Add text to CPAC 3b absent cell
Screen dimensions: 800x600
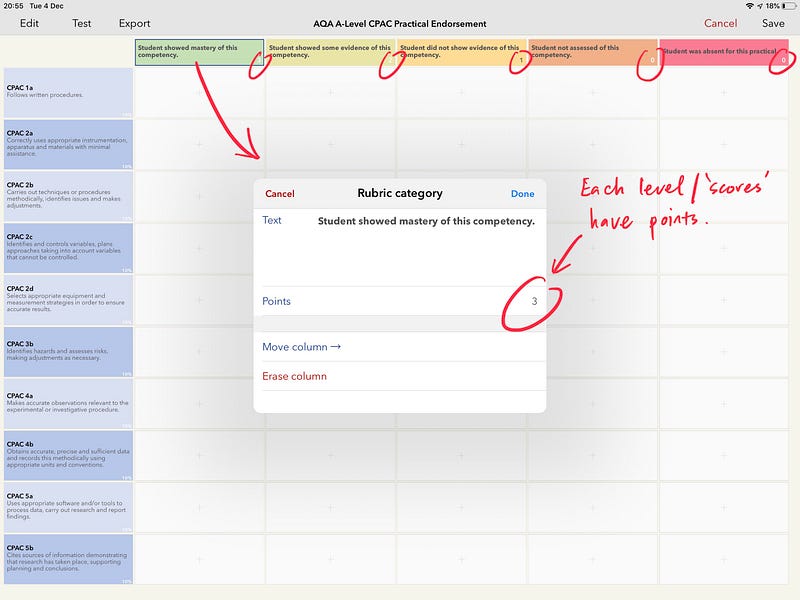[x=724, y=352]
